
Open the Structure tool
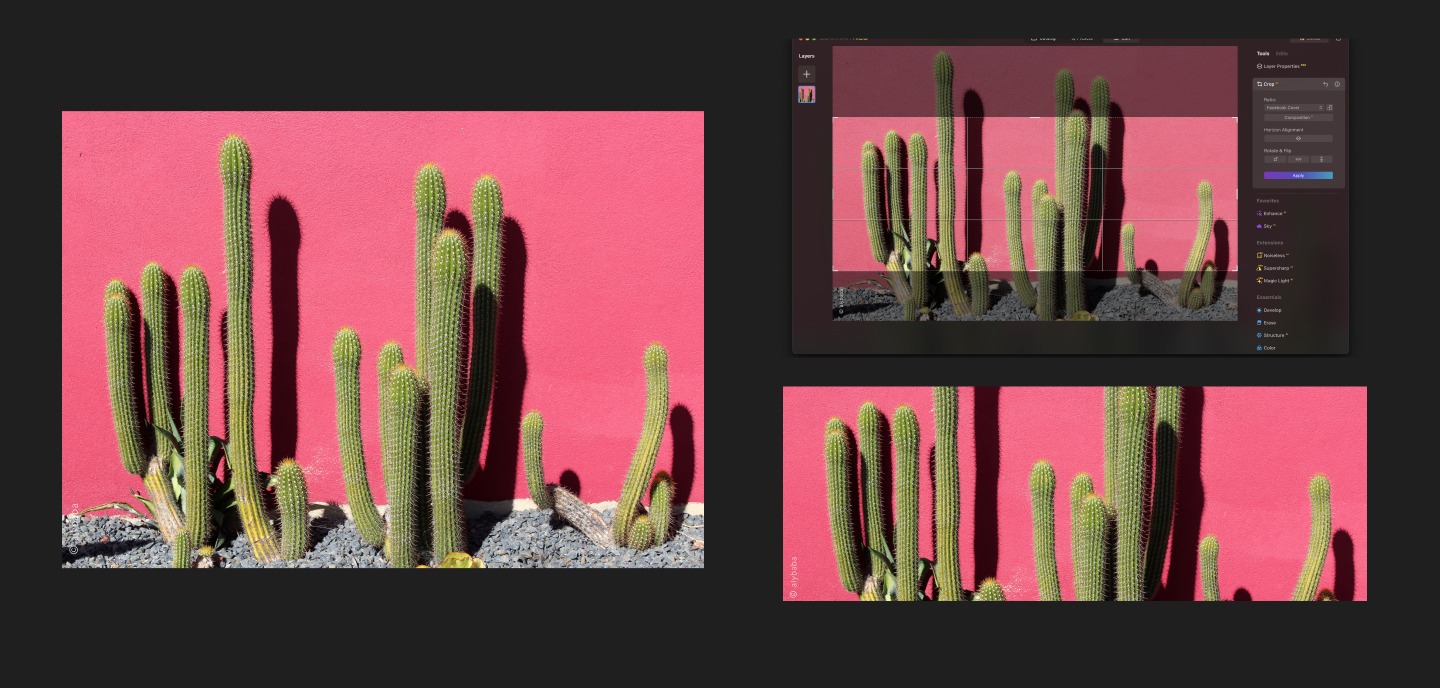coord(1272,335)
